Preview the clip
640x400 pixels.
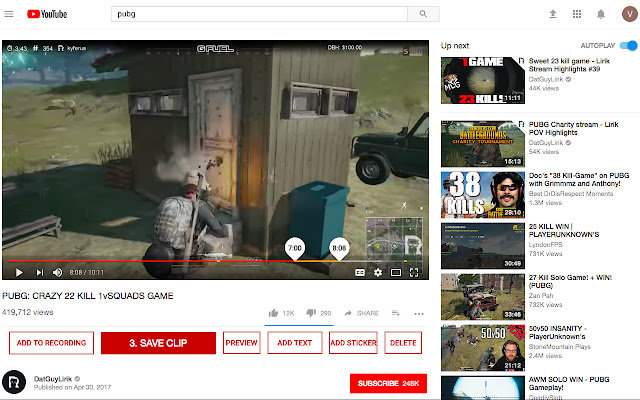242,343
